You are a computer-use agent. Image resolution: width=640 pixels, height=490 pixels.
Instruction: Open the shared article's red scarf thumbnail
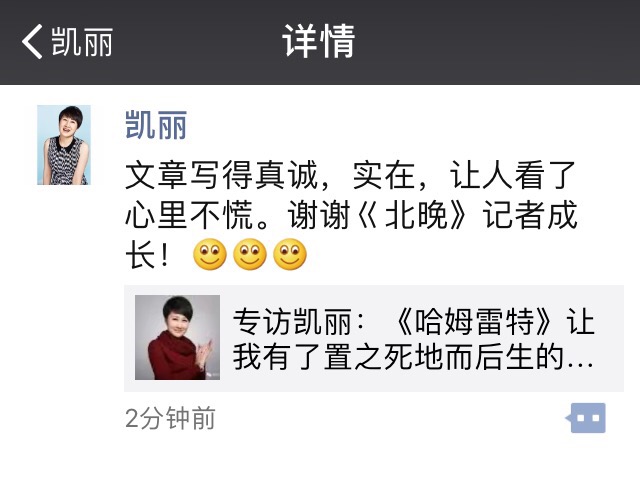point(178,337)
